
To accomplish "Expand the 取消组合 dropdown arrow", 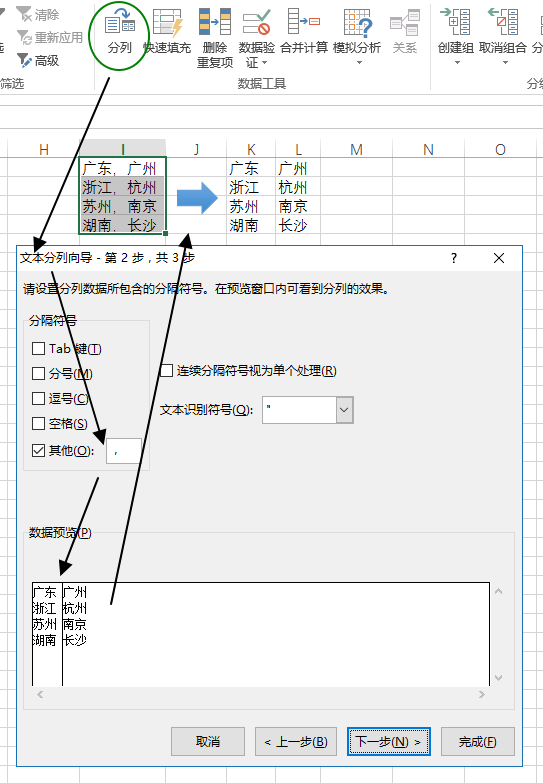I will tap(505, 63).
